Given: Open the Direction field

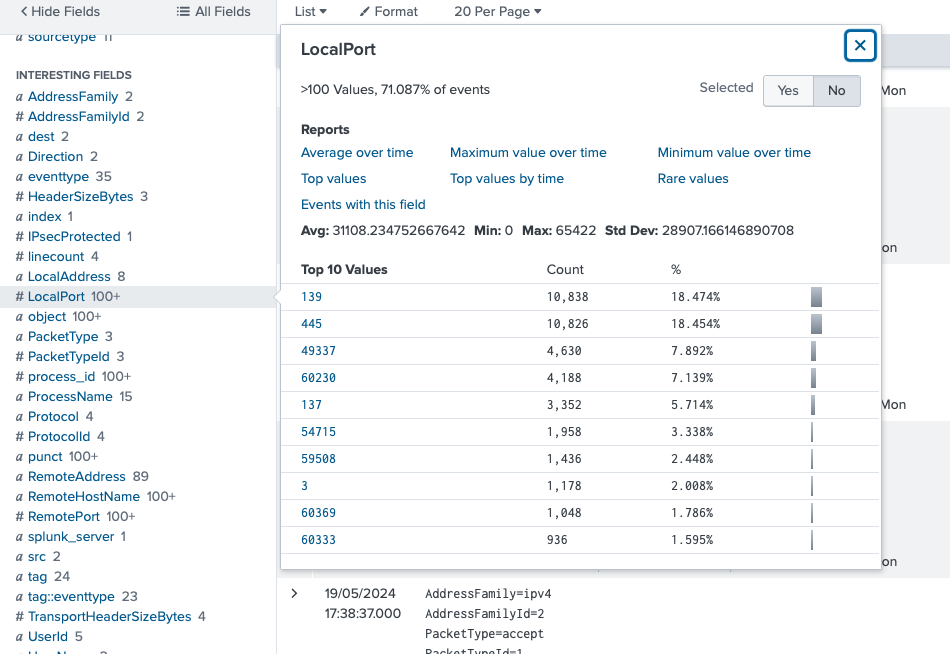Looking at the screenshot, I should click(x=55, y=156).
